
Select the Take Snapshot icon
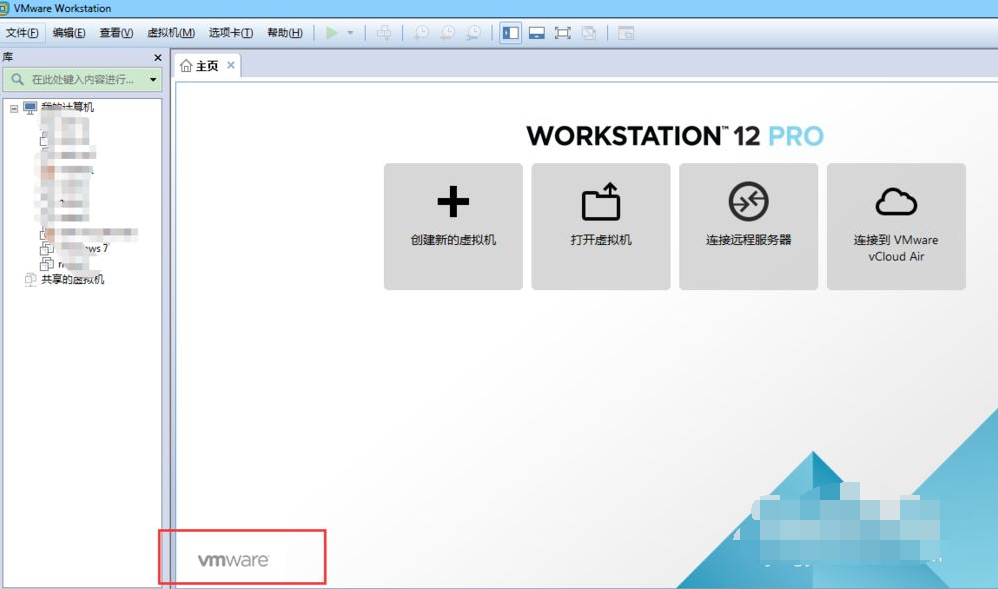(x=421, y=33)
